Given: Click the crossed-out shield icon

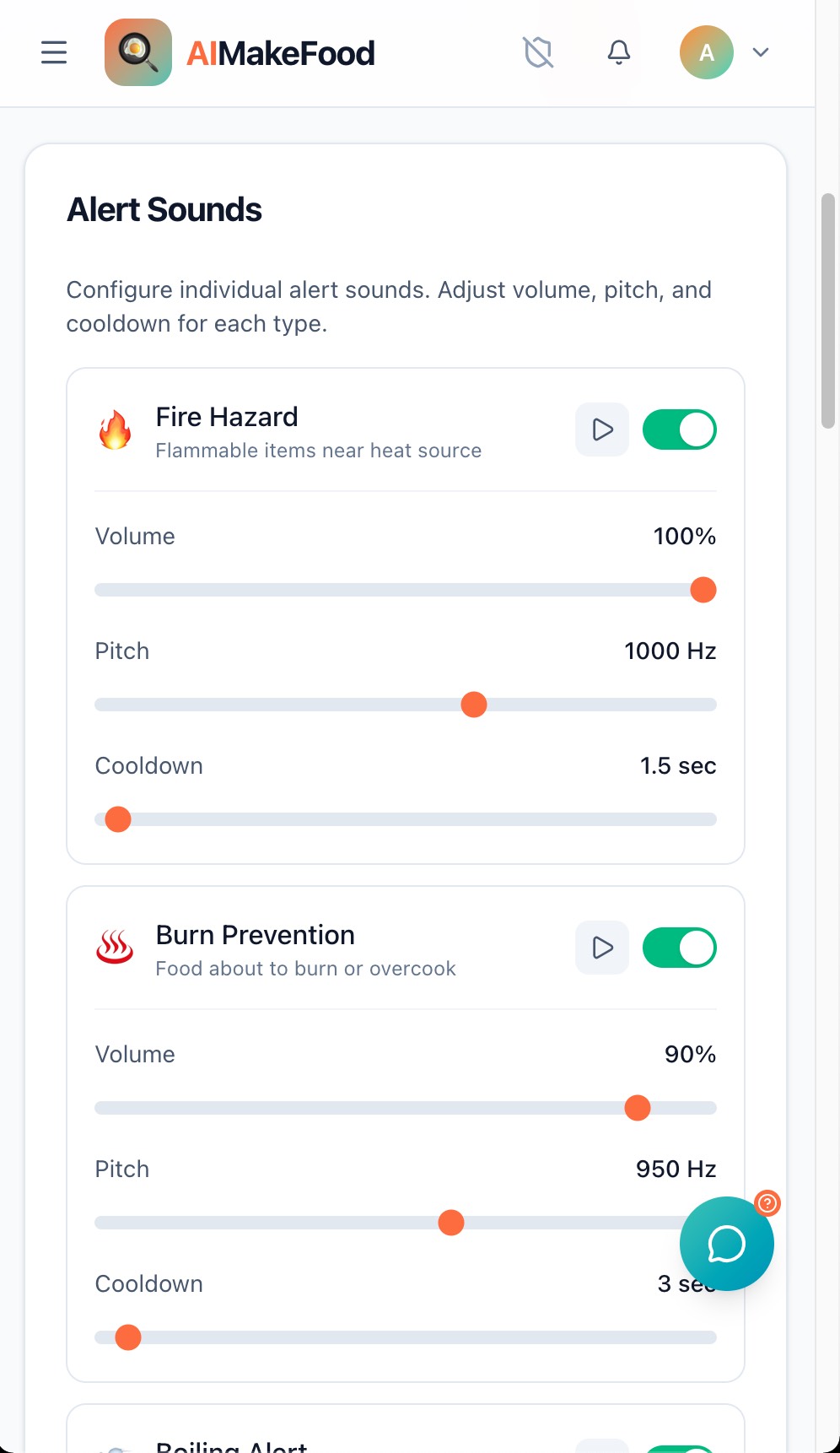Looking at the screenshot, I should pos(538,52).
